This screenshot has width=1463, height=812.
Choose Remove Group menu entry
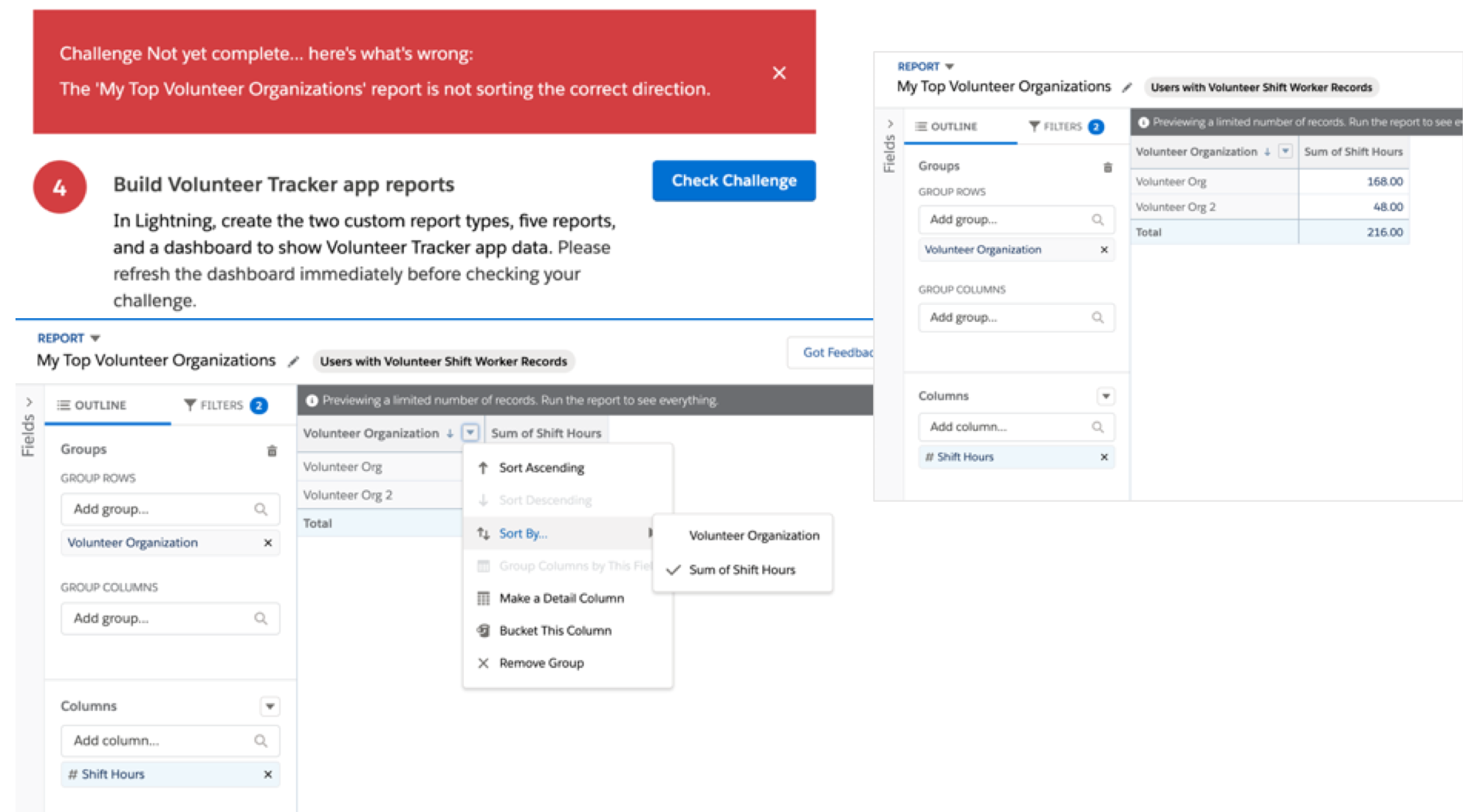[x=541, y=663]
